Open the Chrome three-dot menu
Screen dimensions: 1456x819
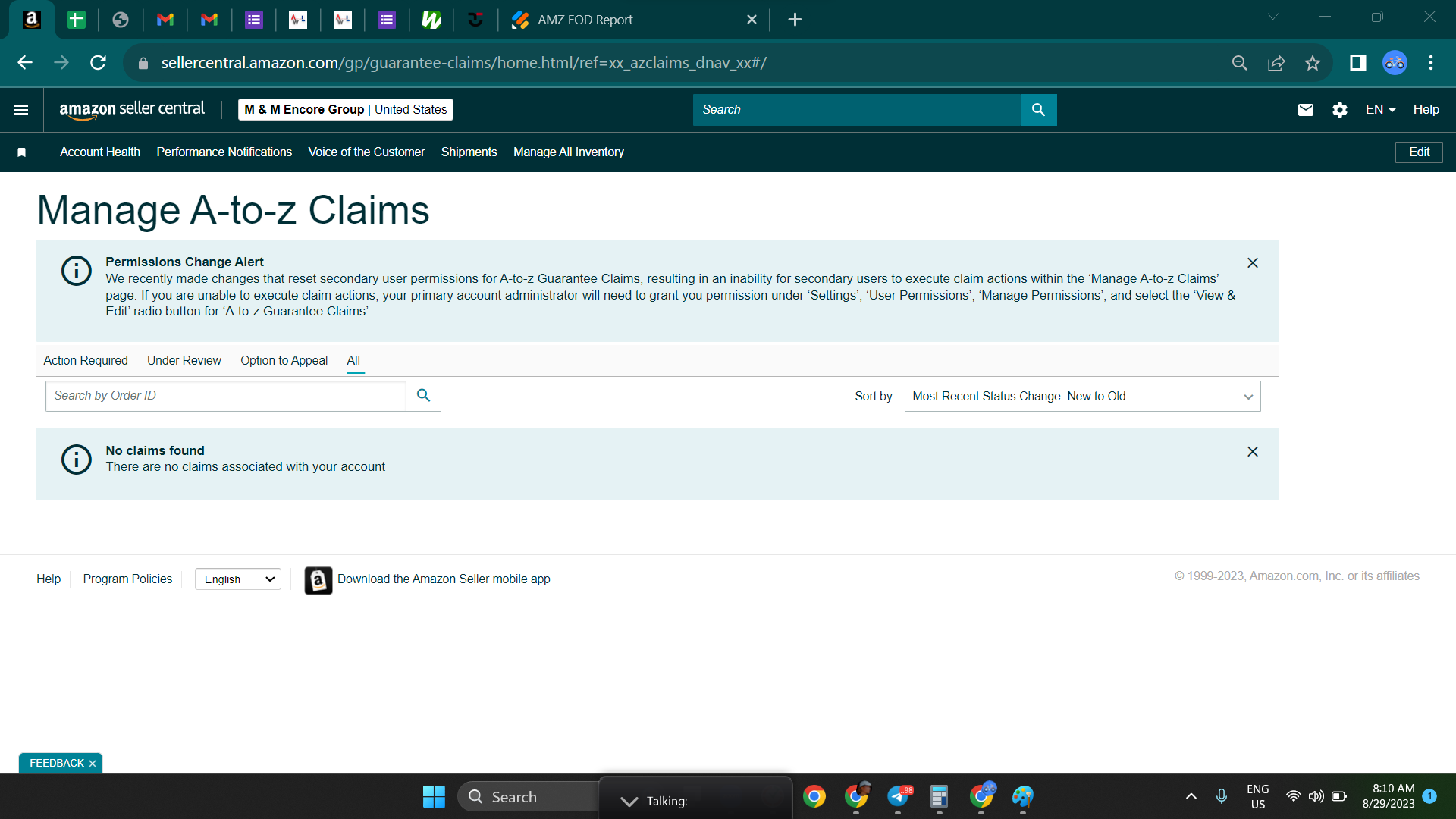click(1431, 63)
